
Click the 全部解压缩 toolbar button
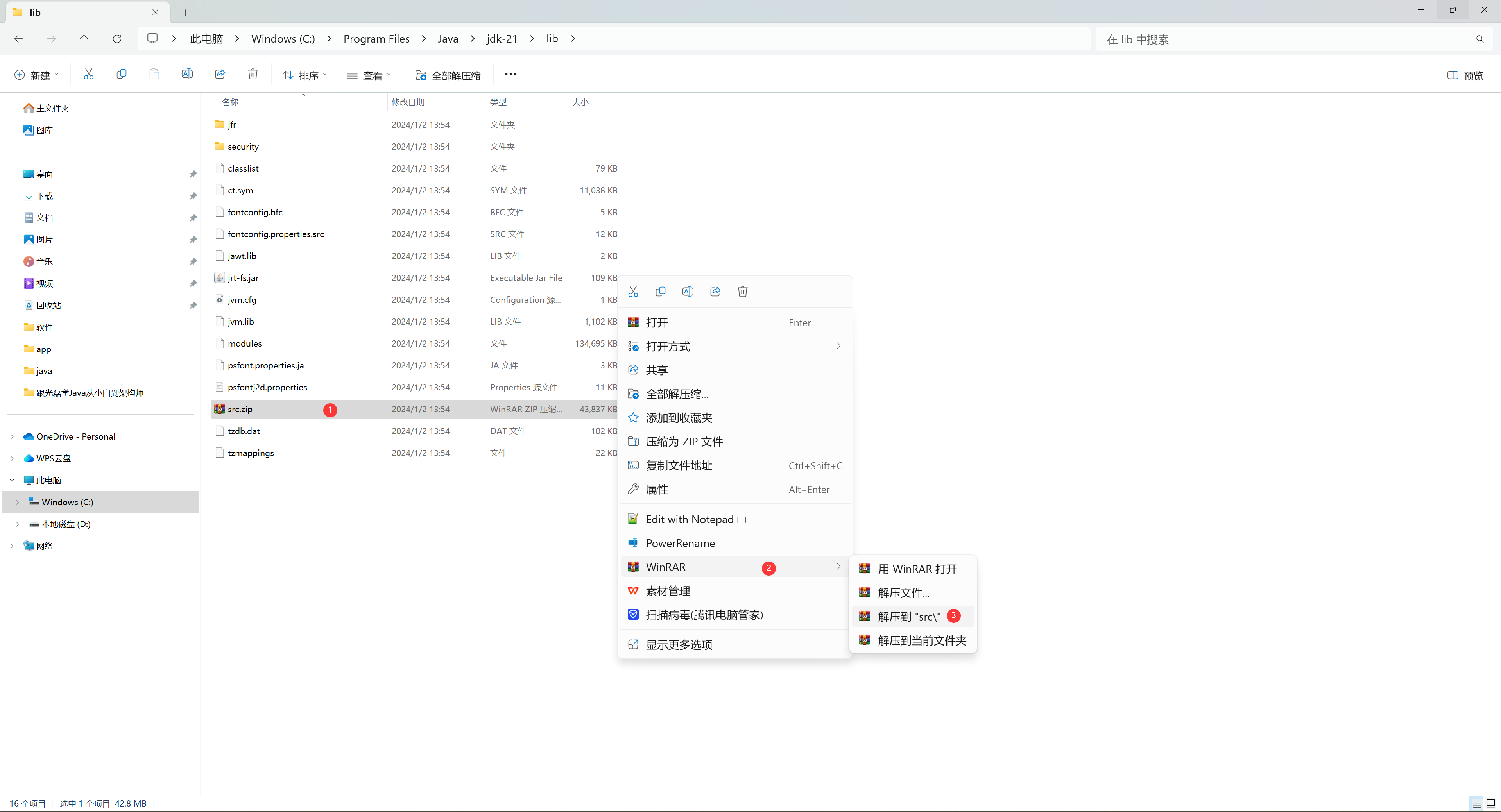448,75
